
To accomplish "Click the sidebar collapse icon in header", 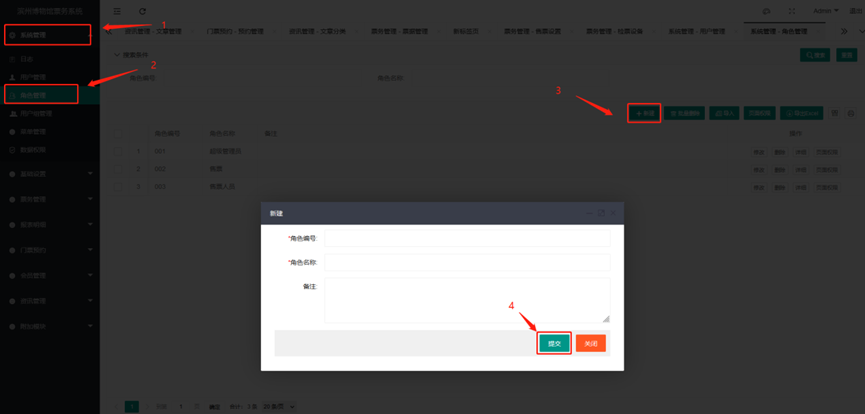I will click(117, 11).
